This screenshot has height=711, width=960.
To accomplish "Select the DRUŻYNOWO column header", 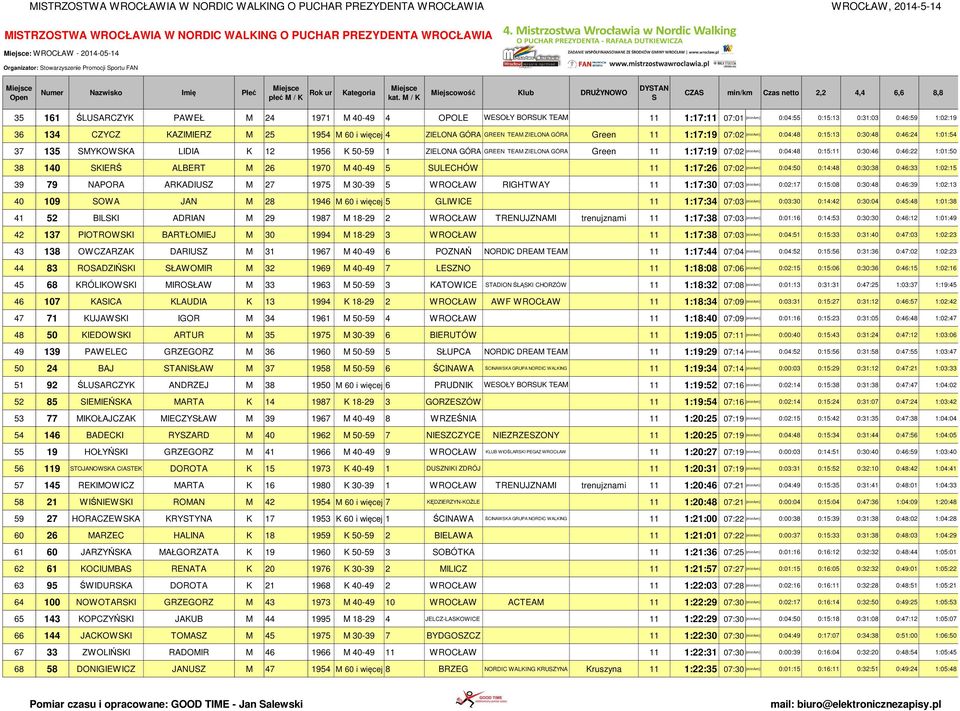I will coord(604,93).
